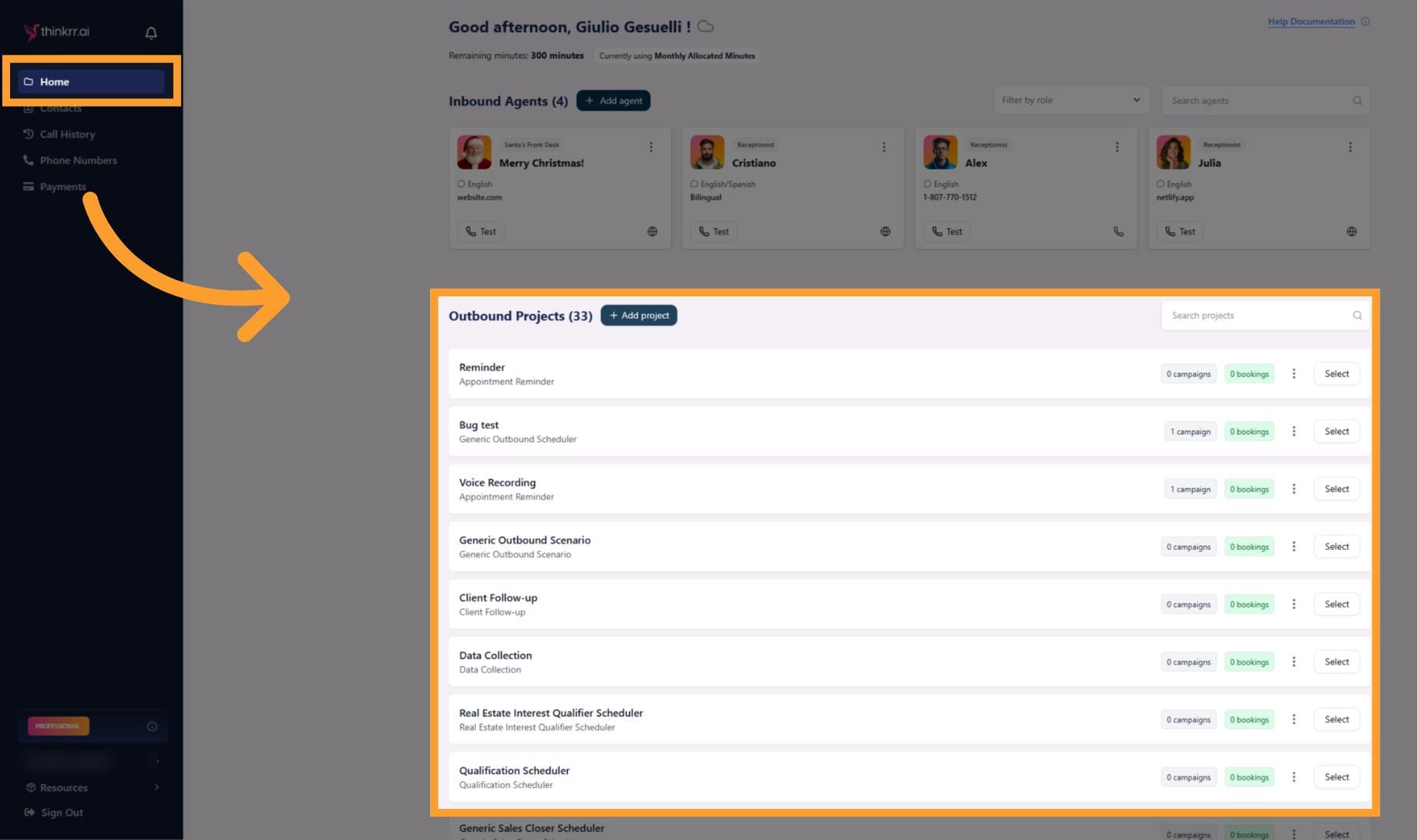Open the Filter by role dropdown
This screenshot has width=1417, height=840.
(x=1072, y=100)
